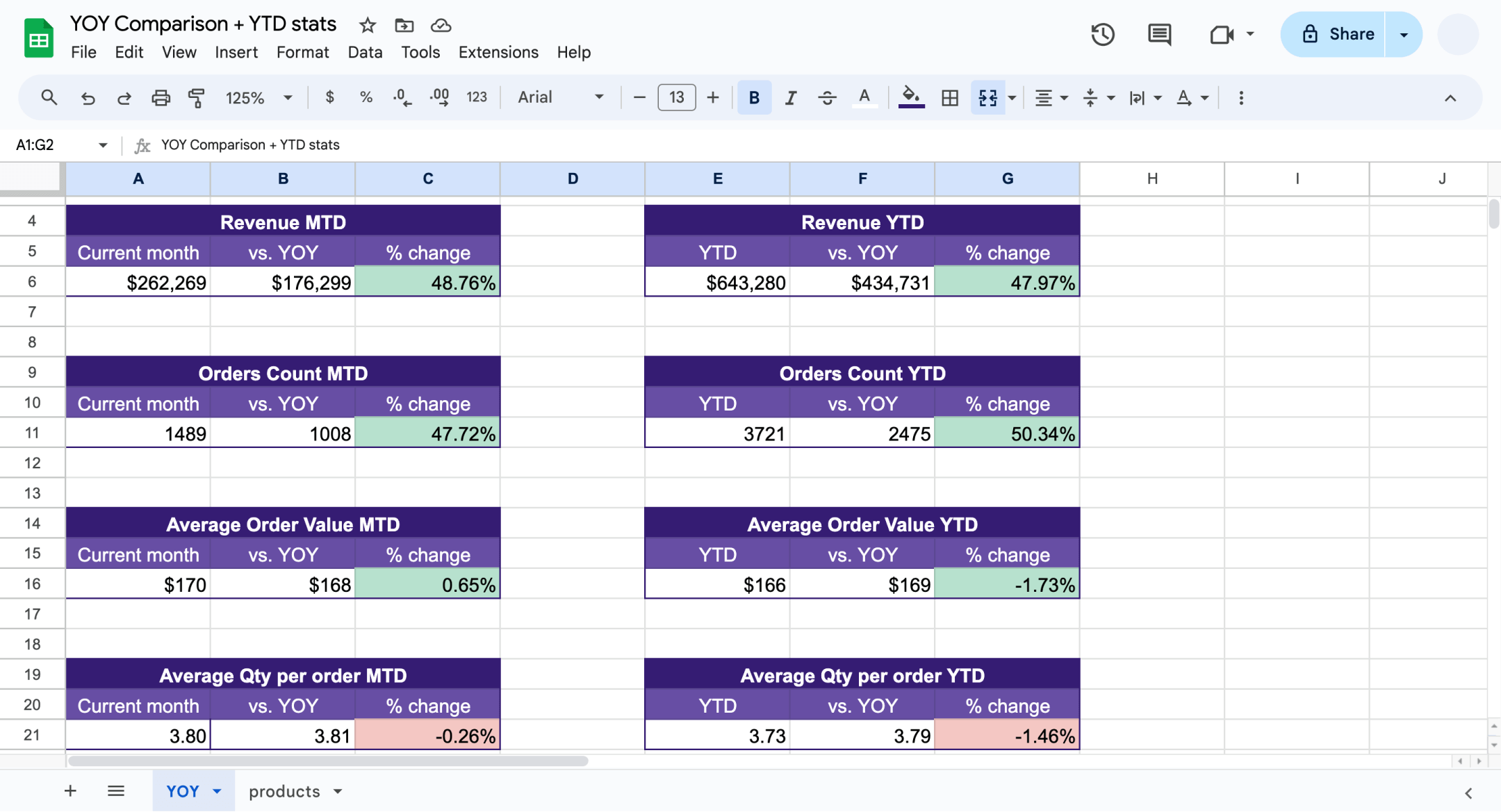Merge the selected cells

coord(987,97)
